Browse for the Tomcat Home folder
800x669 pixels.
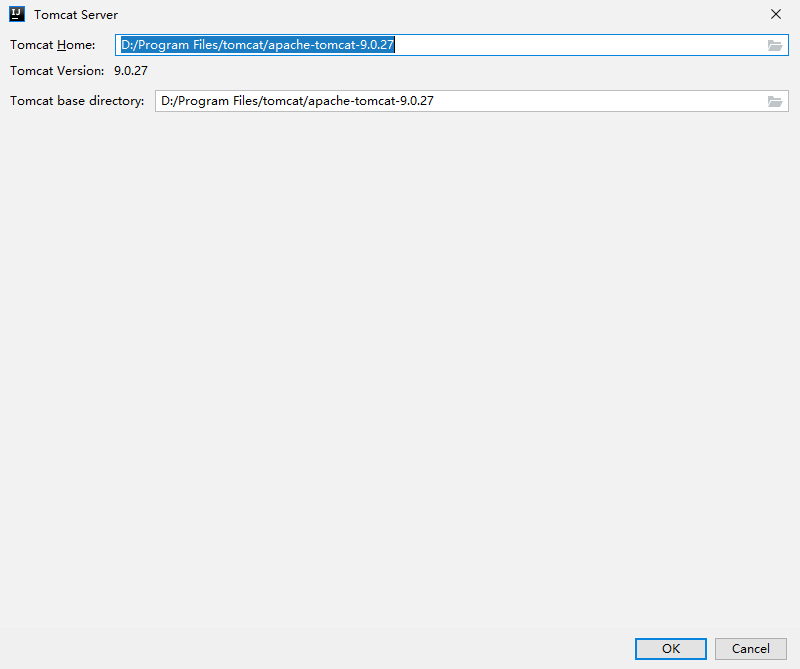point(775,45)
